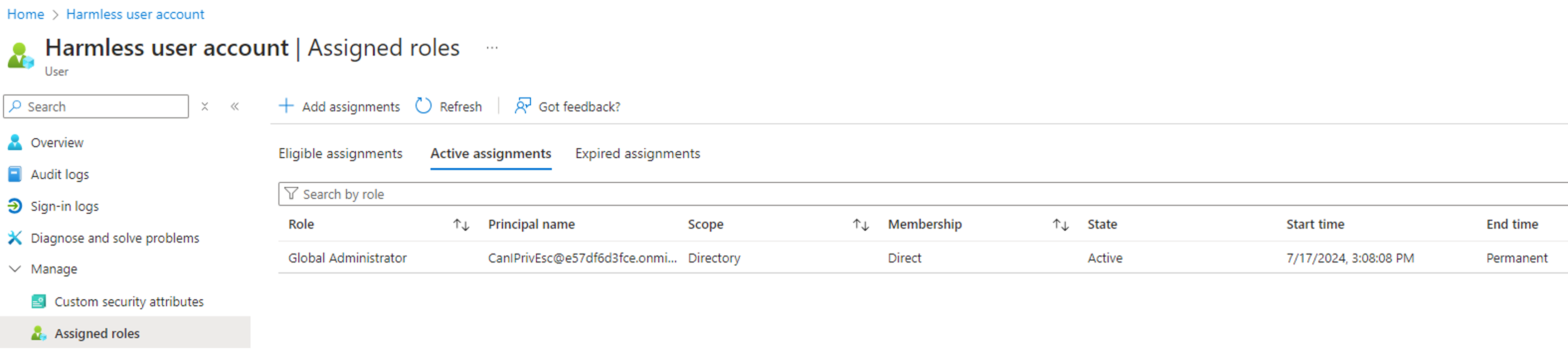Image resolution: width=1568 pixels, height=351 pixels.
Task: Click the Search by role filter field
Action: (923, 194)
